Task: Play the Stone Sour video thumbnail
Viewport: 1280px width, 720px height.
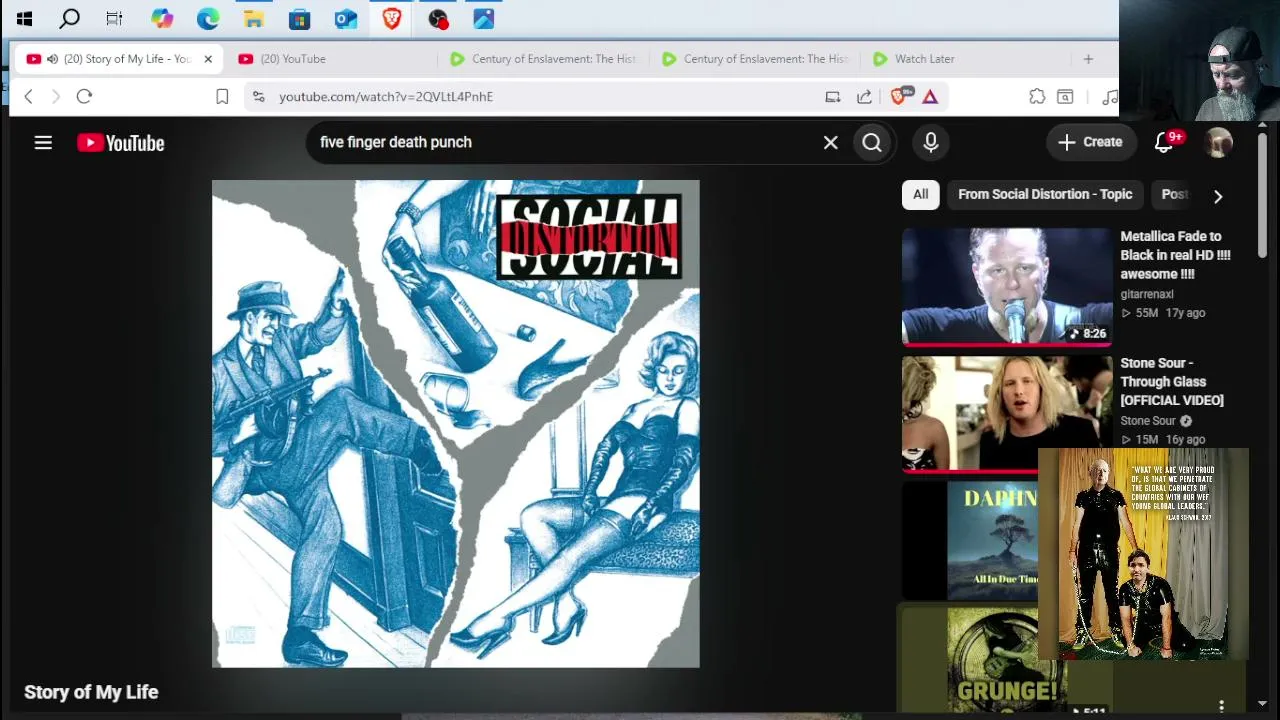Action: (x=1007, y=413)
